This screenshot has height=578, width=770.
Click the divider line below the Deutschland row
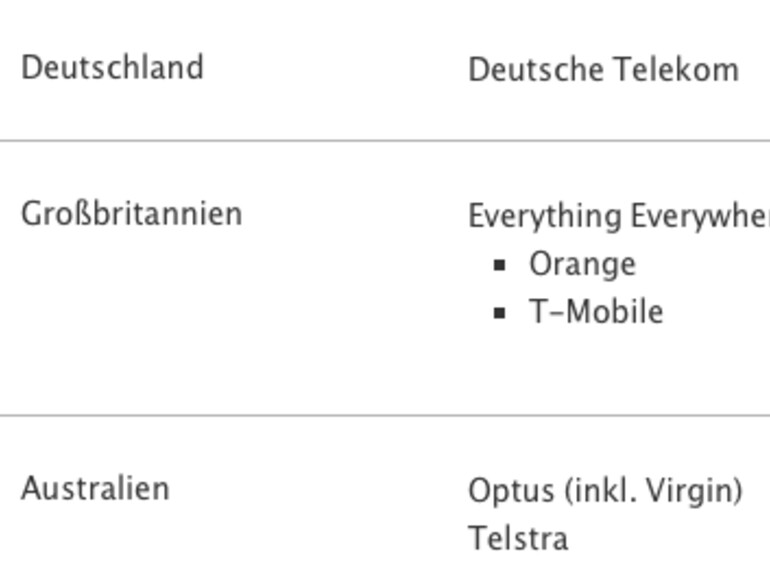pos(385,141)
